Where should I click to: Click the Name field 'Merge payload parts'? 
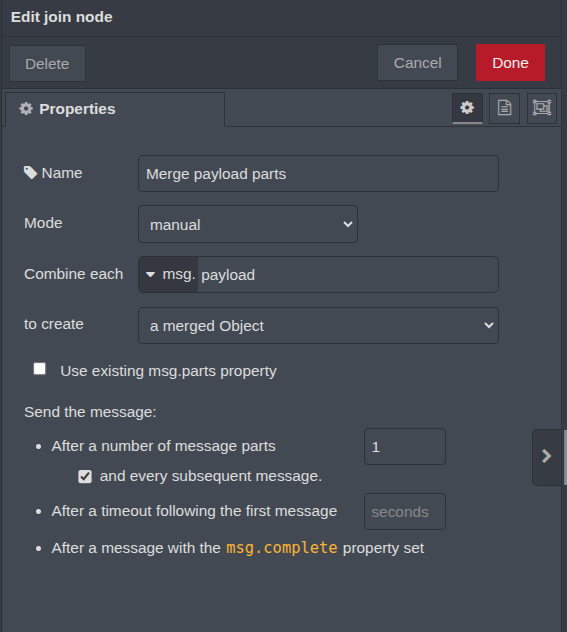coord(318,174)
